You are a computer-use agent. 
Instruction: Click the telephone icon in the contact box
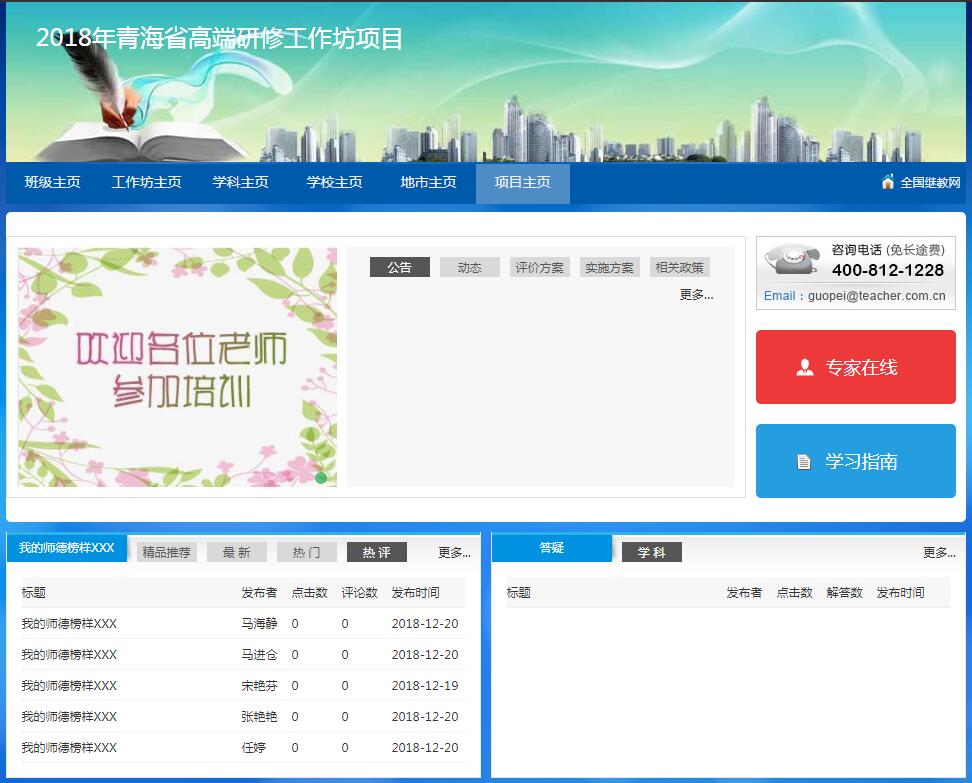(x=792, y=259)
